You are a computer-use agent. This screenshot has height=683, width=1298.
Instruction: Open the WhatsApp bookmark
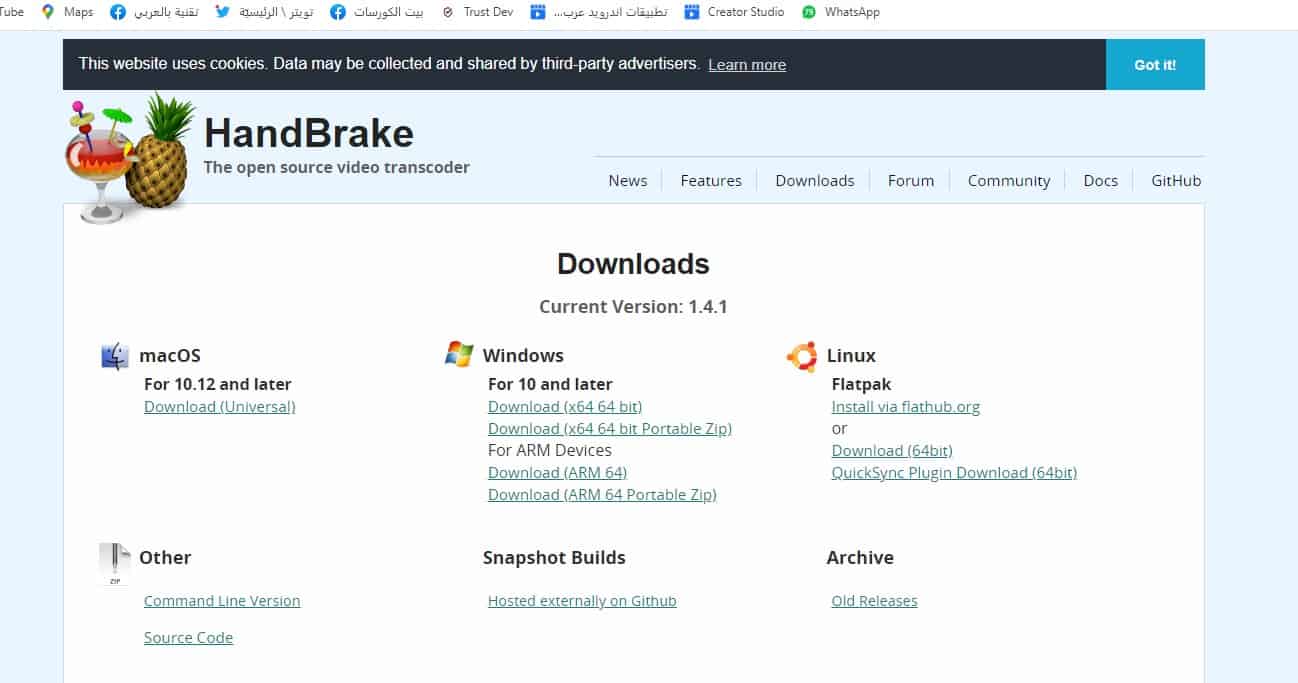click(841, 12)
